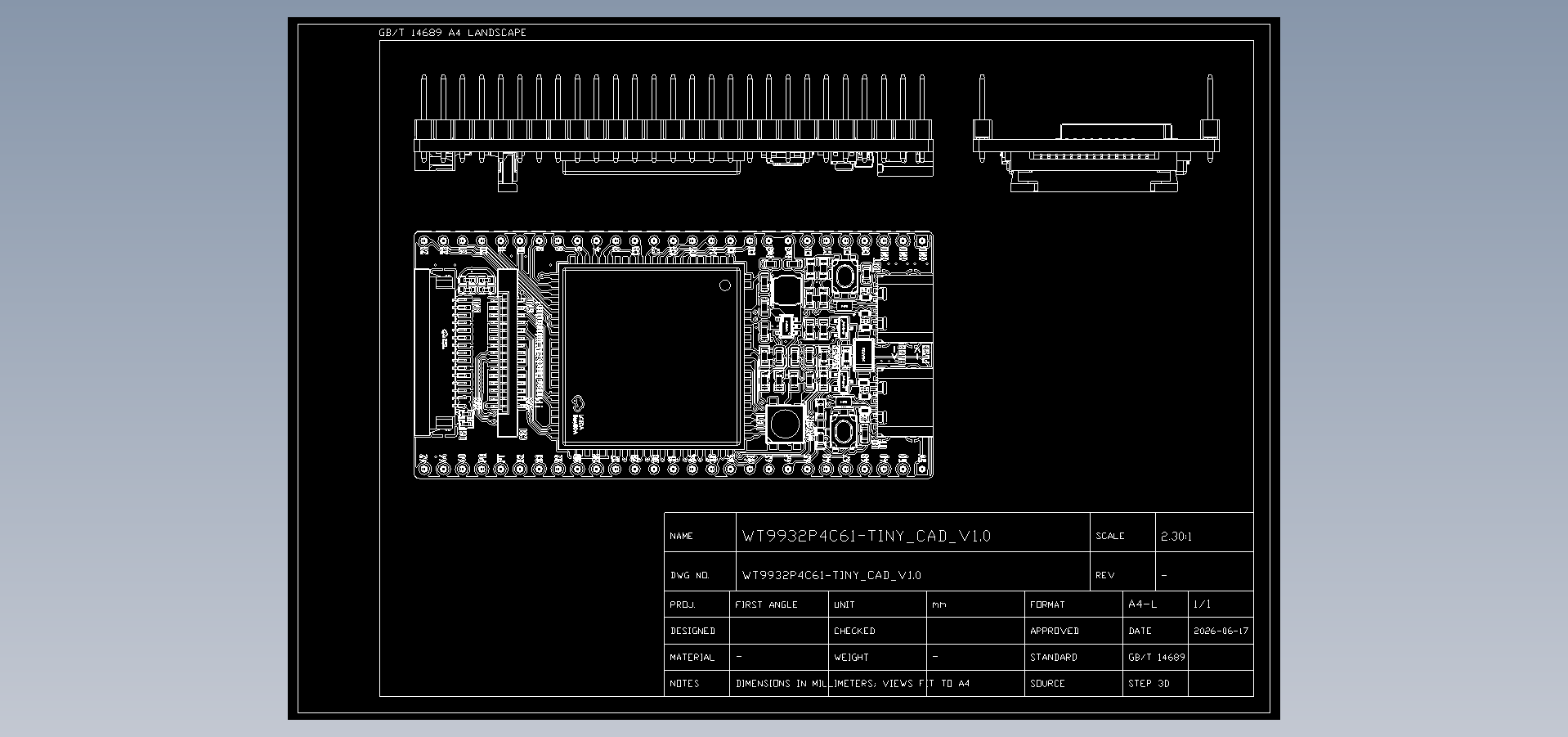Click the pin-1 circle marker on the main chip
The height and width of the screenshot is (737, 1568).
click(x=724, y=285)
